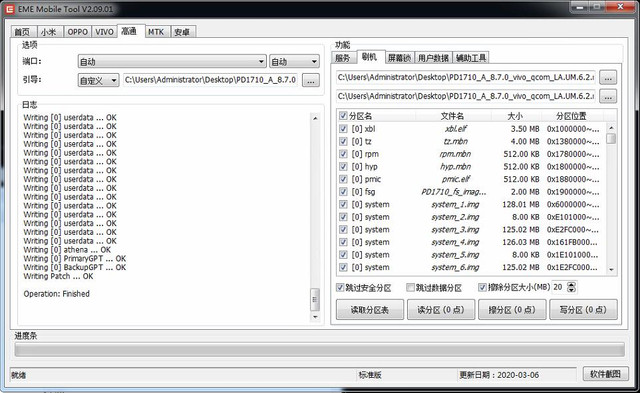
Task: Open the VIVO tab
Action: [x=104, y=32]
